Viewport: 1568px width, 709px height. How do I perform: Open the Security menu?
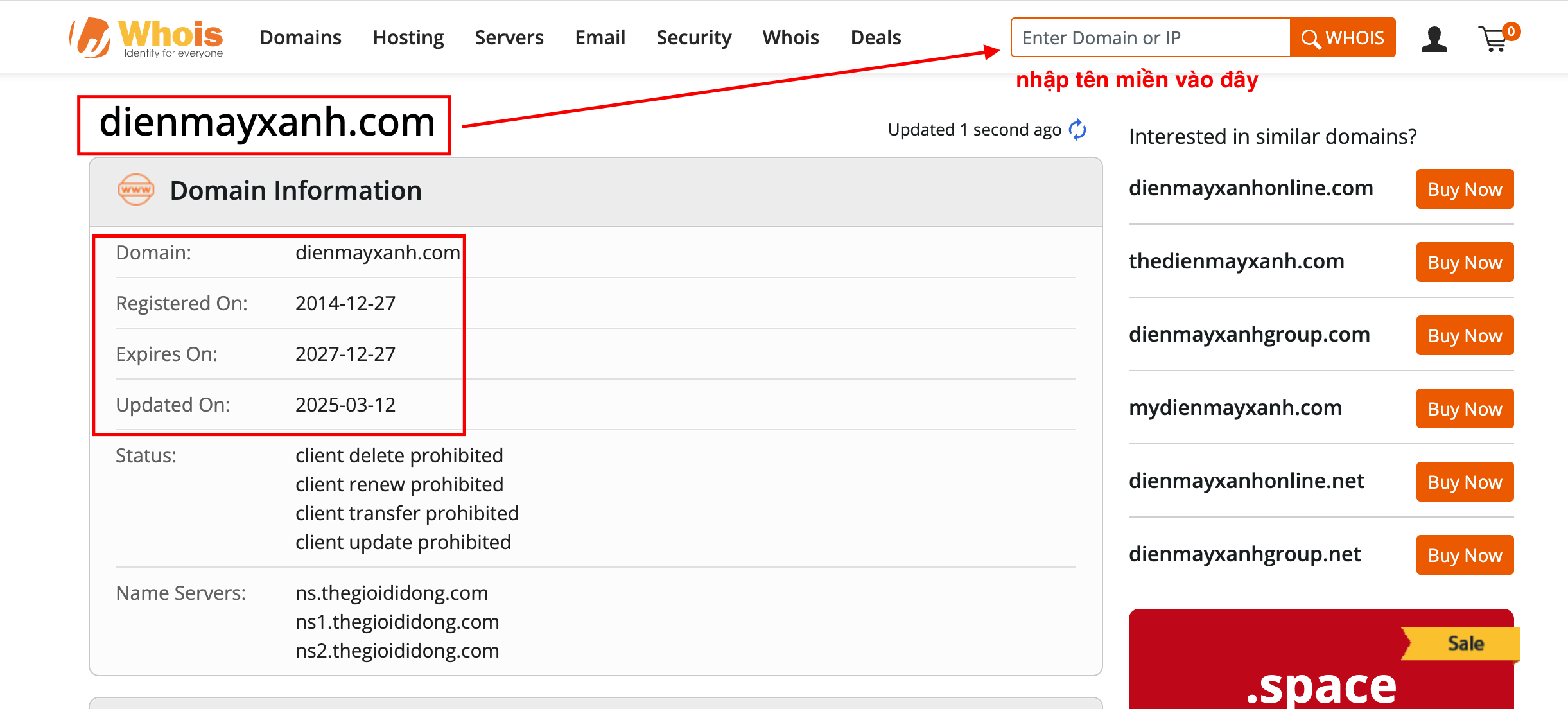tap(694, 37)
